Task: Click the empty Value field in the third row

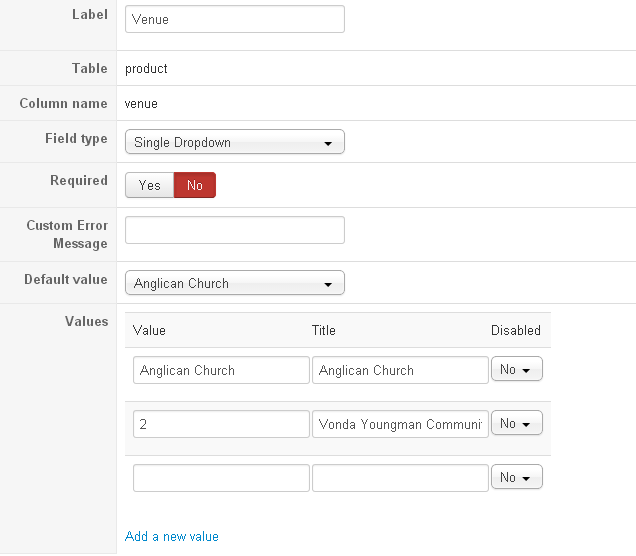Action: pos(221,478)
